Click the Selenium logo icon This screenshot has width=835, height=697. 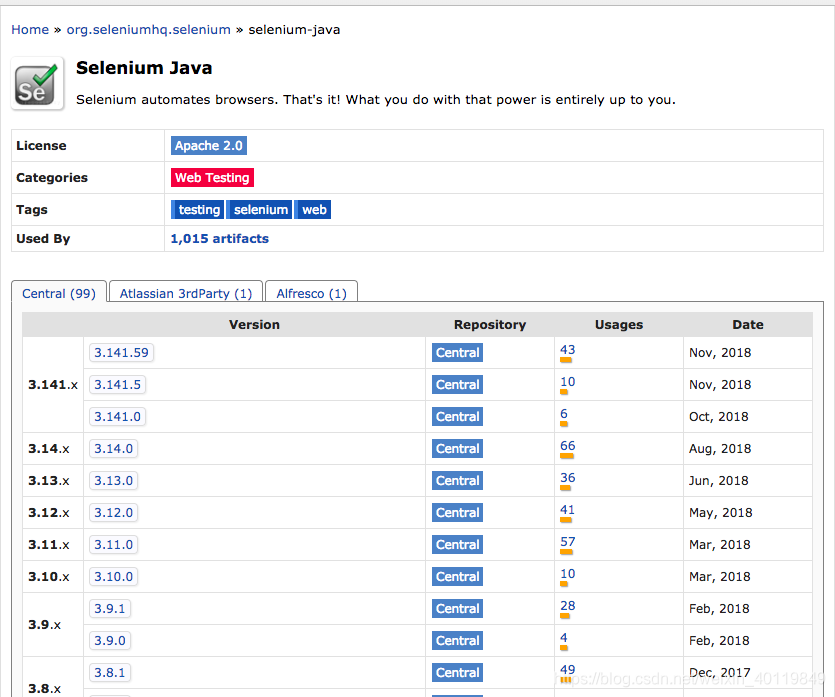37,84
